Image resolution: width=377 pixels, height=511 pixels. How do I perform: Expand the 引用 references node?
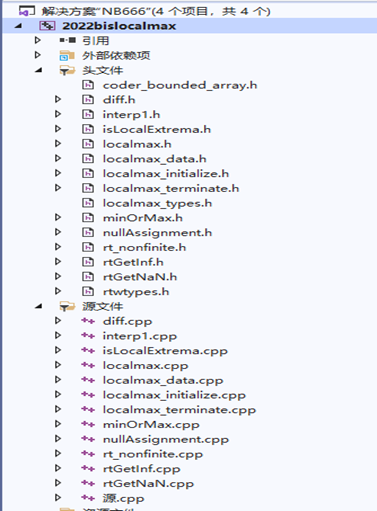(38, 40)
